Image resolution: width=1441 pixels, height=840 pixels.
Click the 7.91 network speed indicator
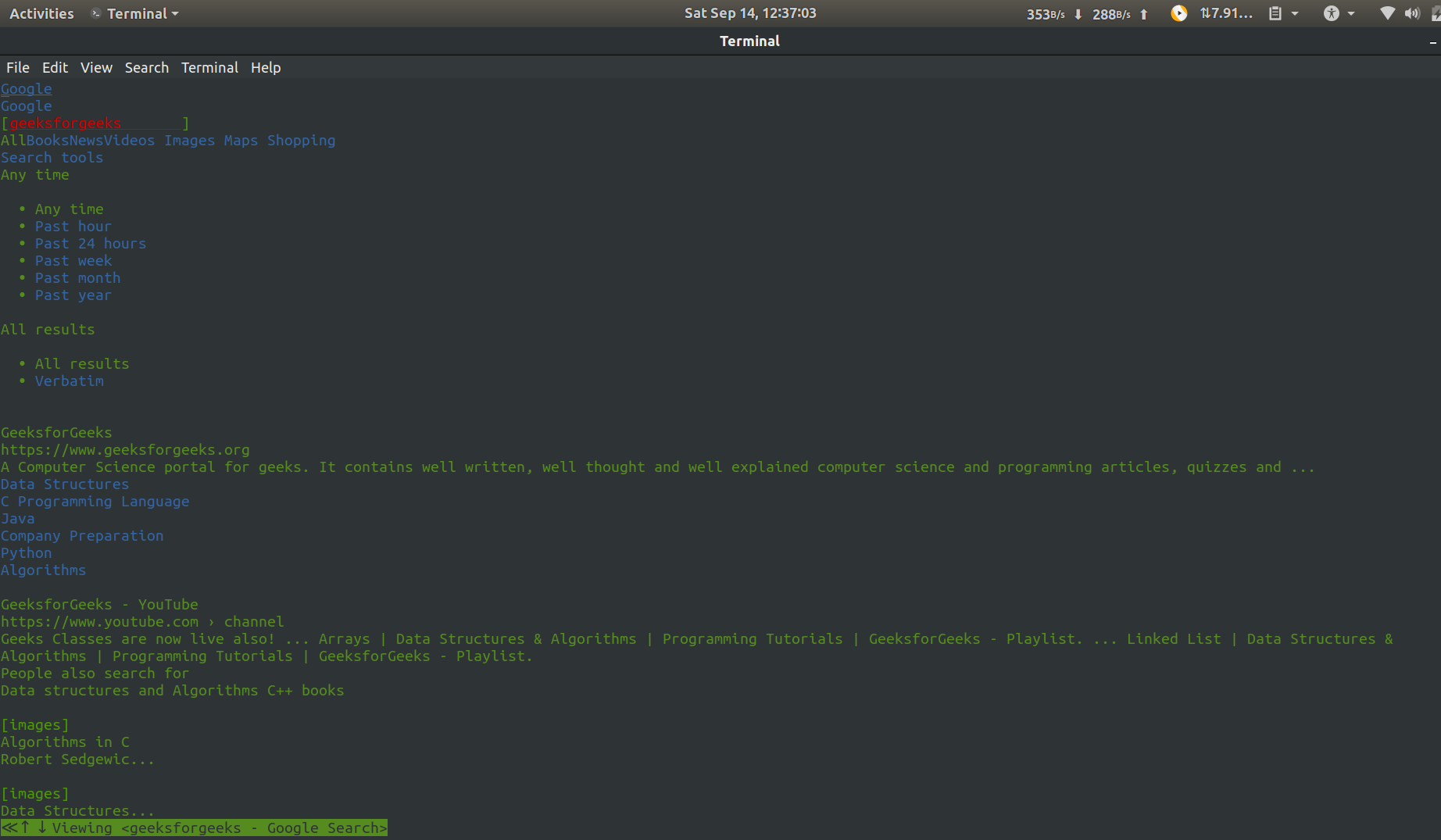(x=1226, y=13)
